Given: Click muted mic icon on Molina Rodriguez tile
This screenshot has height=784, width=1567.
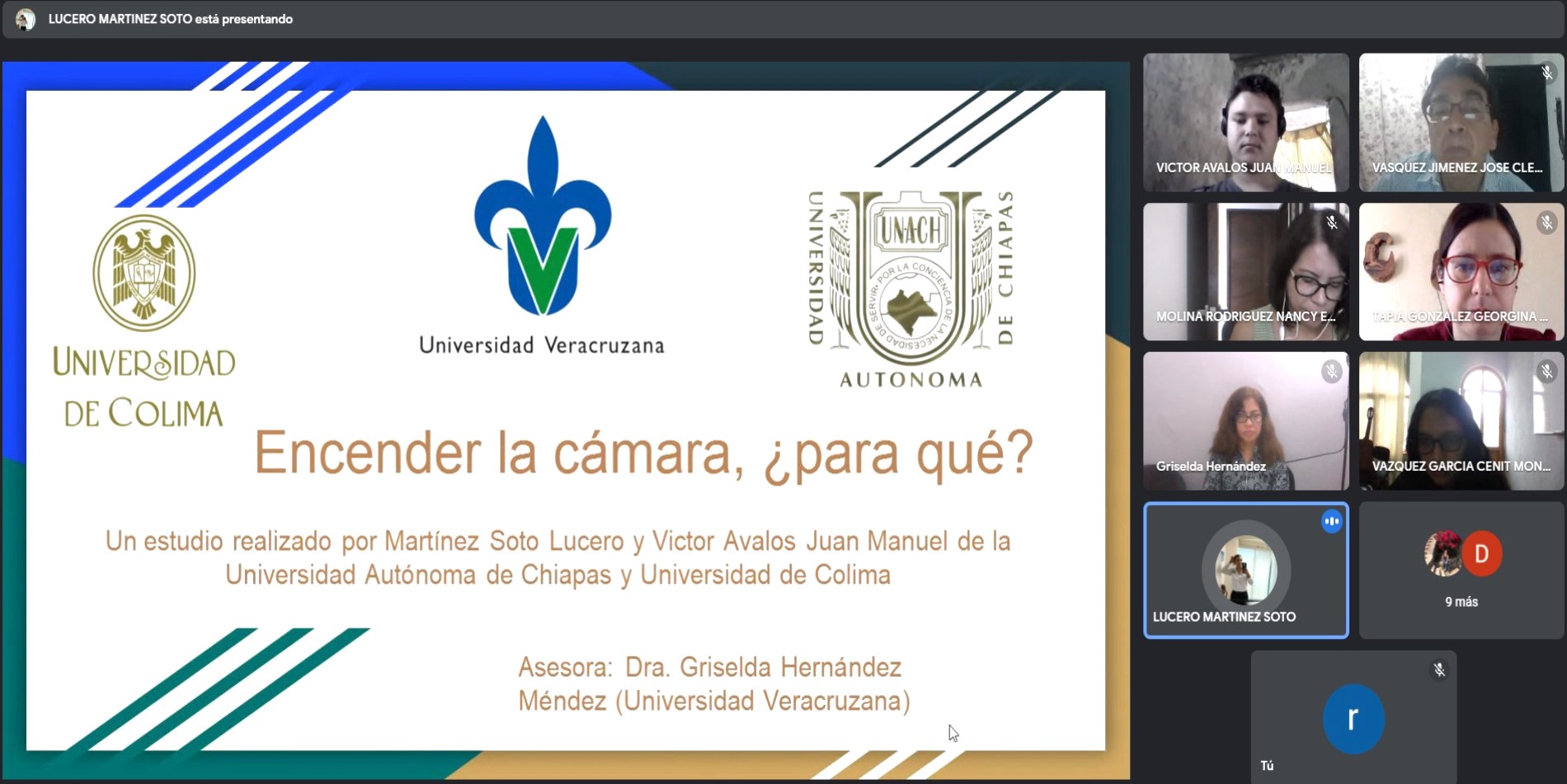Looking at the screenshot, I should pos(1331,223).
